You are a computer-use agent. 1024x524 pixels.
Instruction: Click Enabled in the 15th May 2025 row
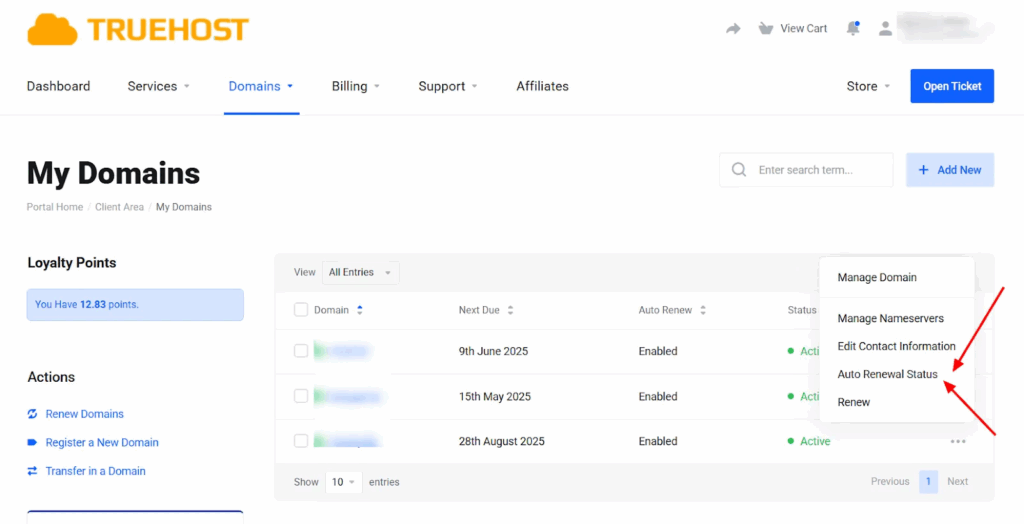658,397
